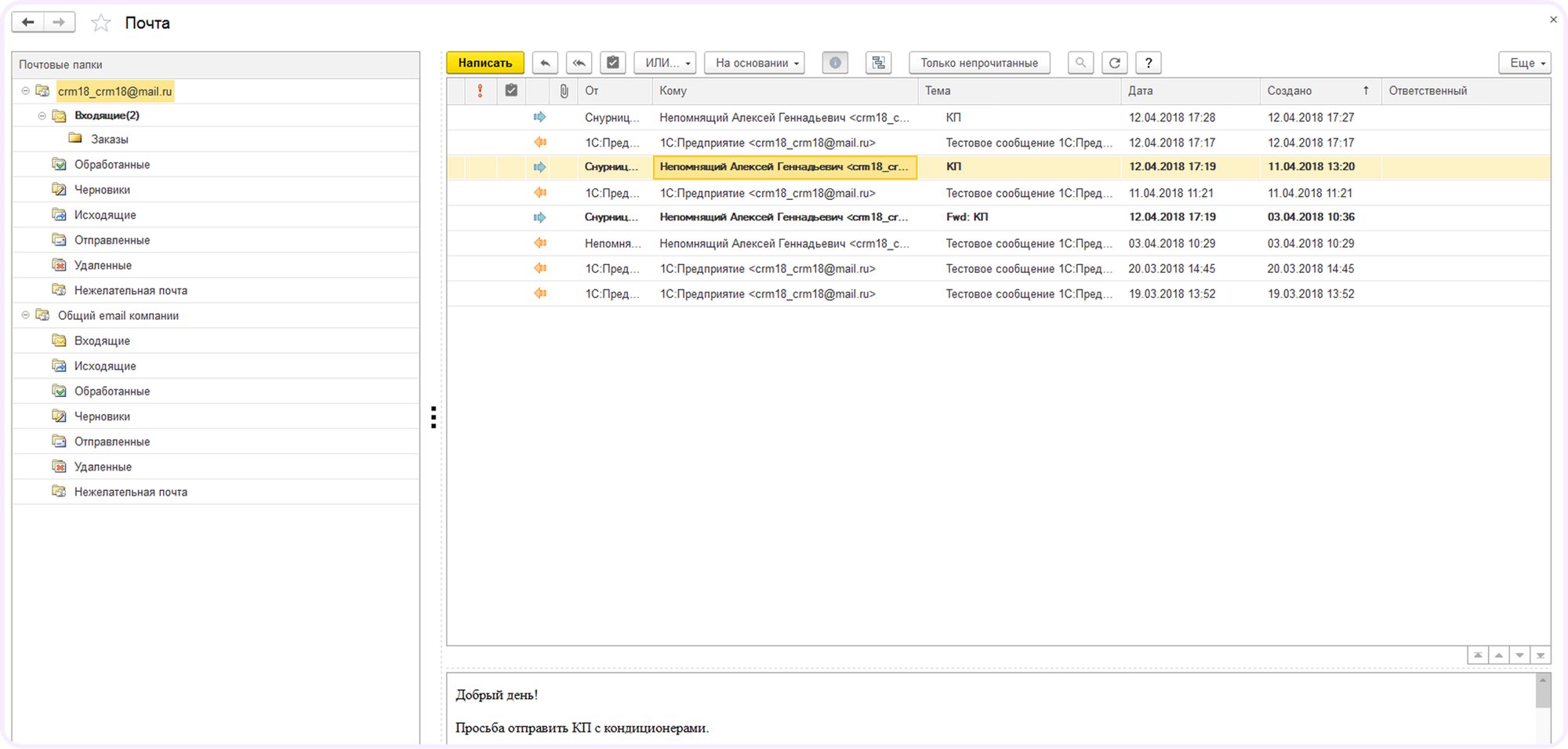Open the На основании dropdown
Viewport: 1568px width, 749px height.
pos(754,63)
